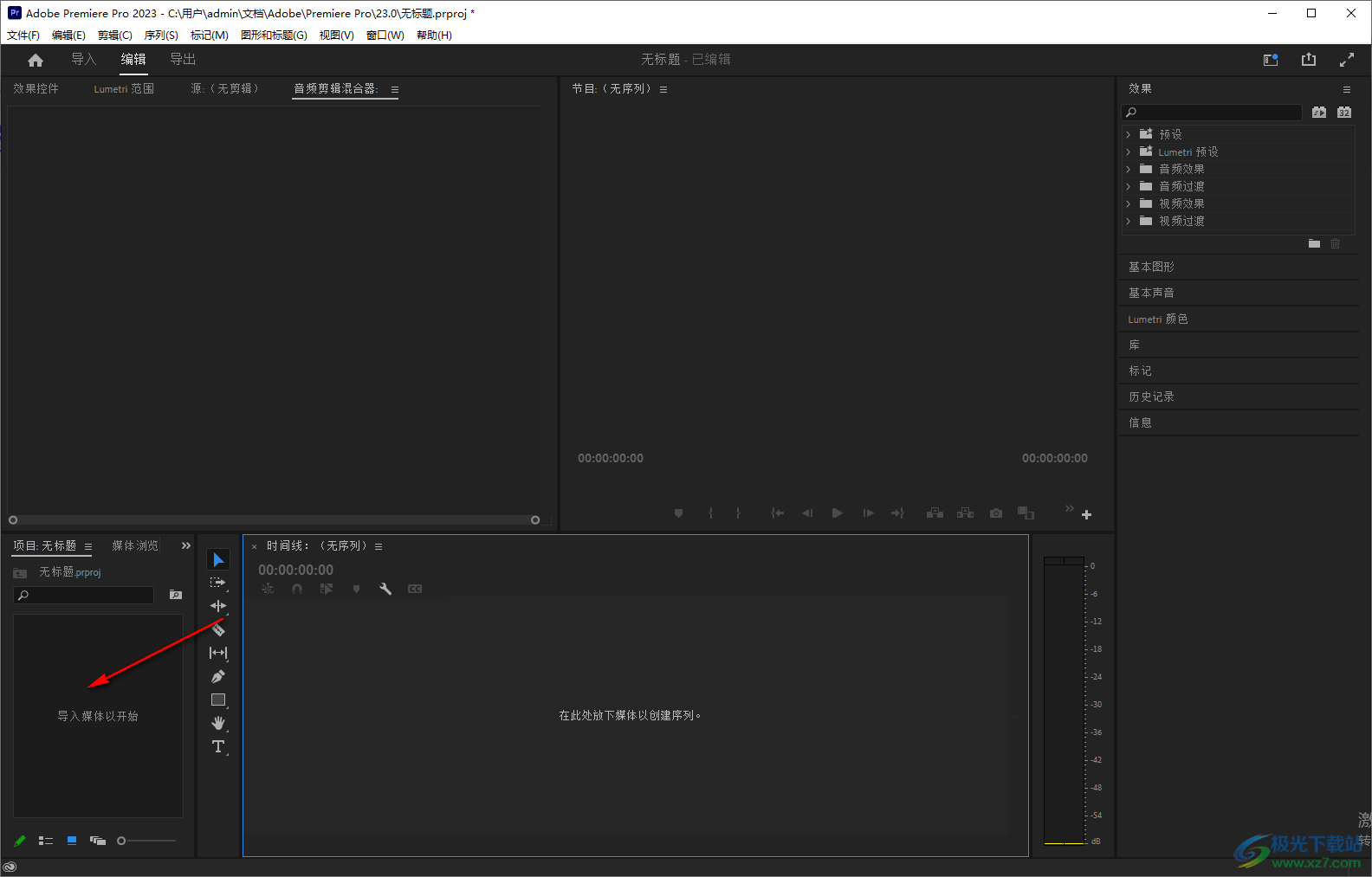Image resolution: width=1372 pixels, height=877 pixels.
Task: Toggle Linked Selection in timeline
Action: click(327, 589)
